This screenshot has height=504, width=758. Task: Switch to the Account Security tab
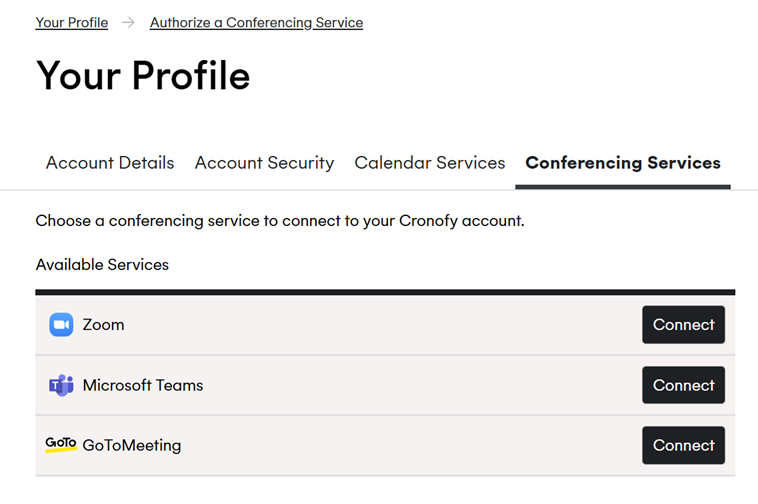[264, 163]
